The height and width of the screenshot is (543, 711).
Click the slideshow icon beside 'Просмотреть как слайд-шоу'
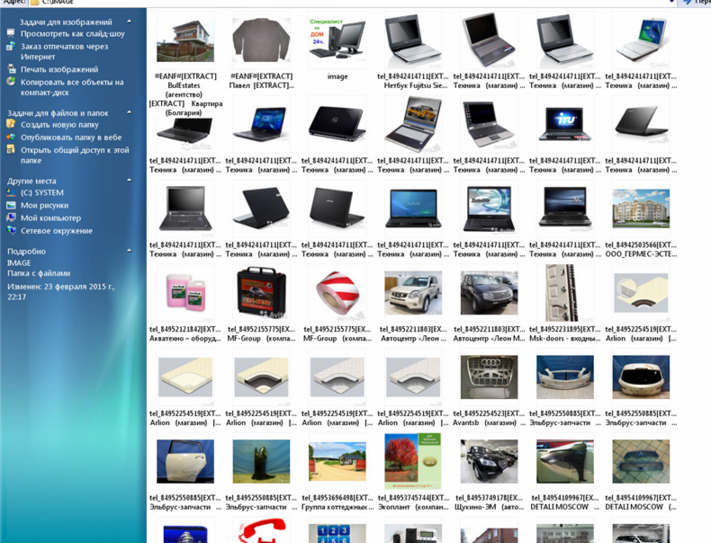pos(10,33)
